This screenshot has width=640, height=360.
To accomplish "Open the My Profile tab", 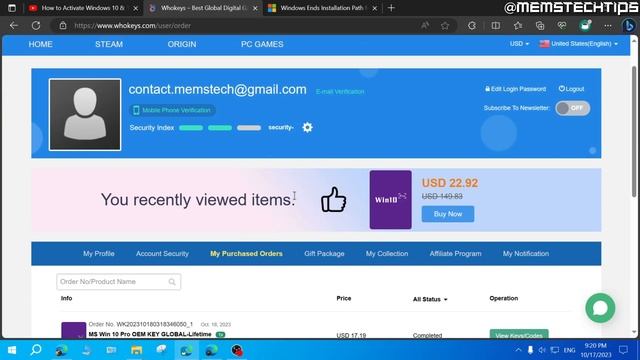I will [x=99, y=253].
